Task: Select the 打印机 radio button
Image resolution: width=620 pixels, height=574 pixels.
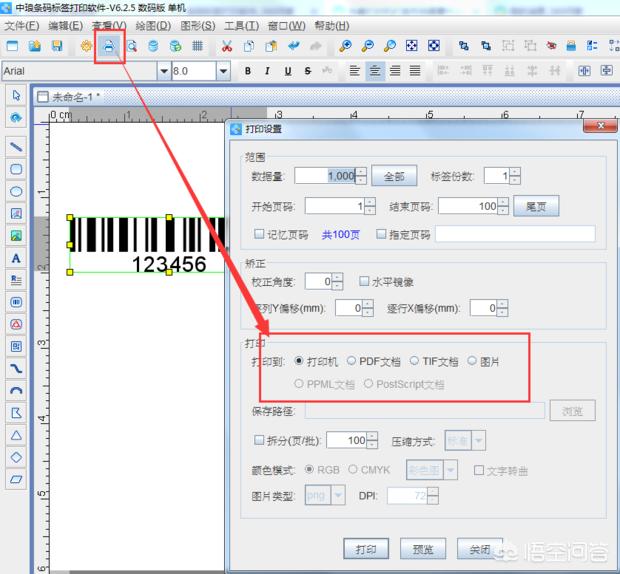Action: point(299,361)
